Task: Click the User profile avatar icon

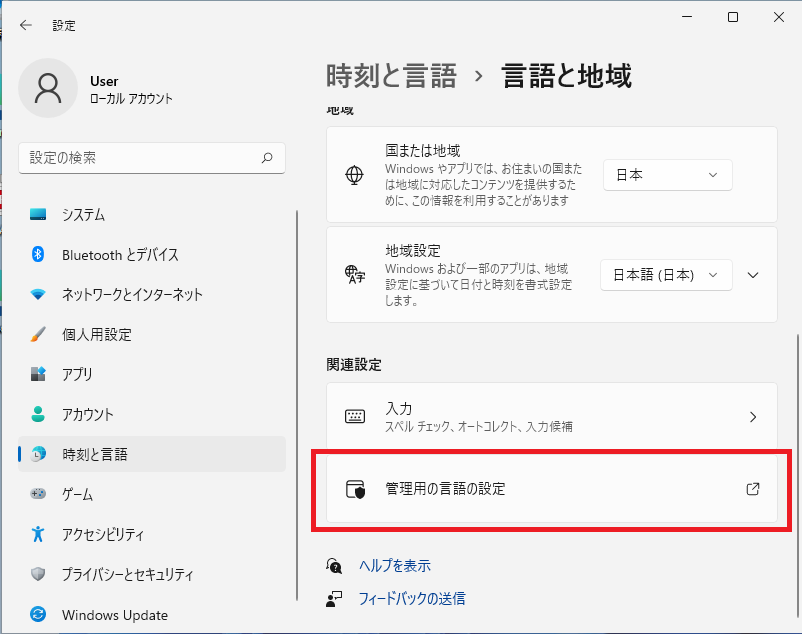Action: point(48,88)
